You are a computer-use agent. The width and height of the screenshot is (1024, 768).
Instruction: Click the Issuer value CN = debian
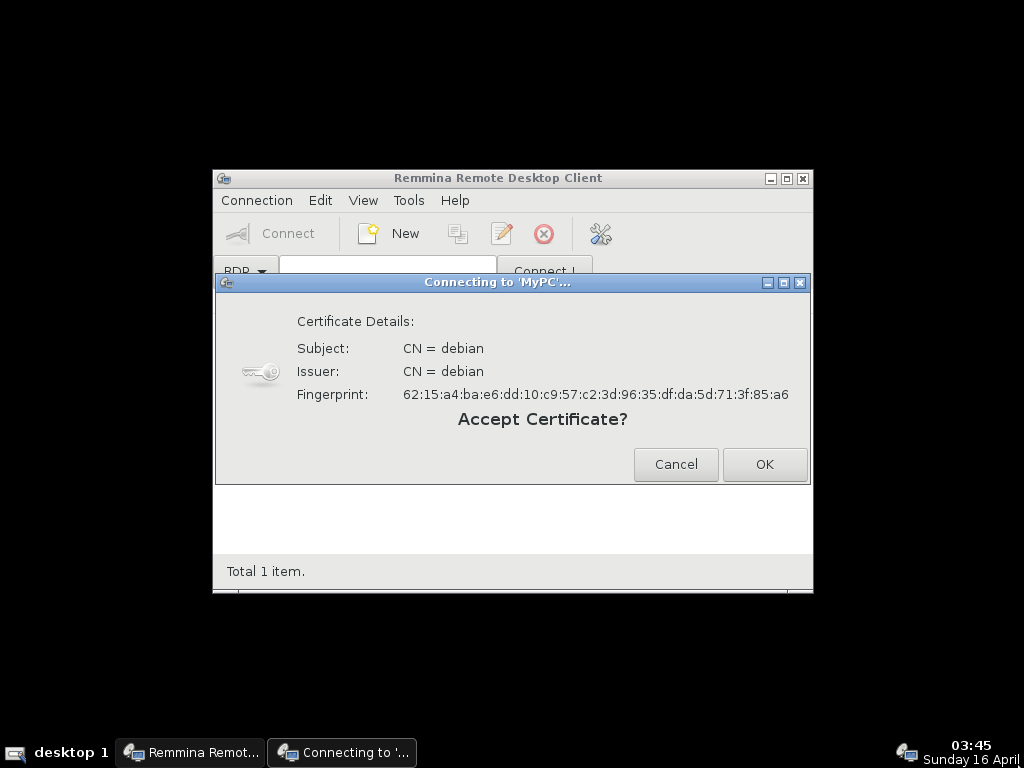443,372
